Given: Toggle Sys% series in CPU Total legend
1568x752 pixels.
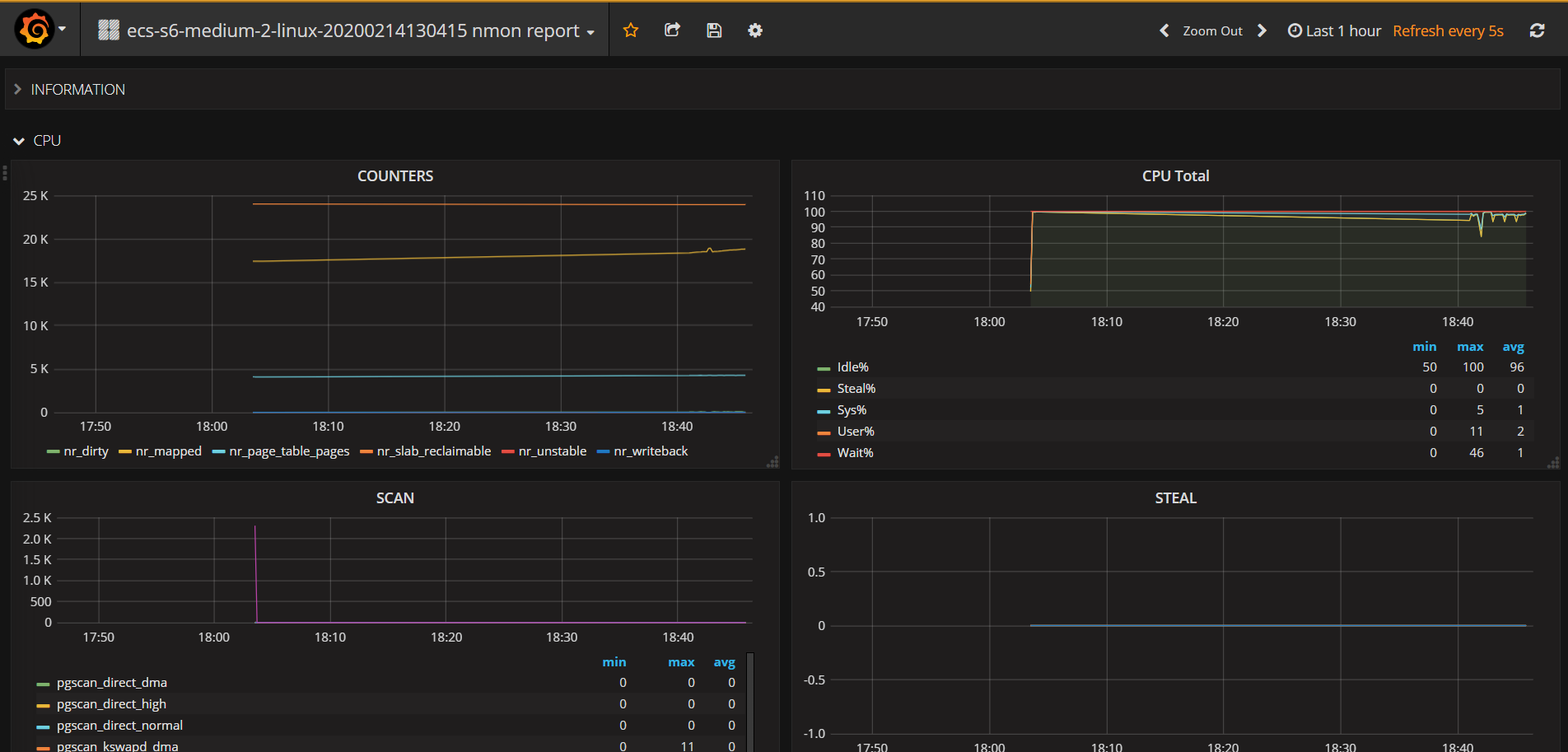Looking at the screenshot, I should click(x=852, y=409).
